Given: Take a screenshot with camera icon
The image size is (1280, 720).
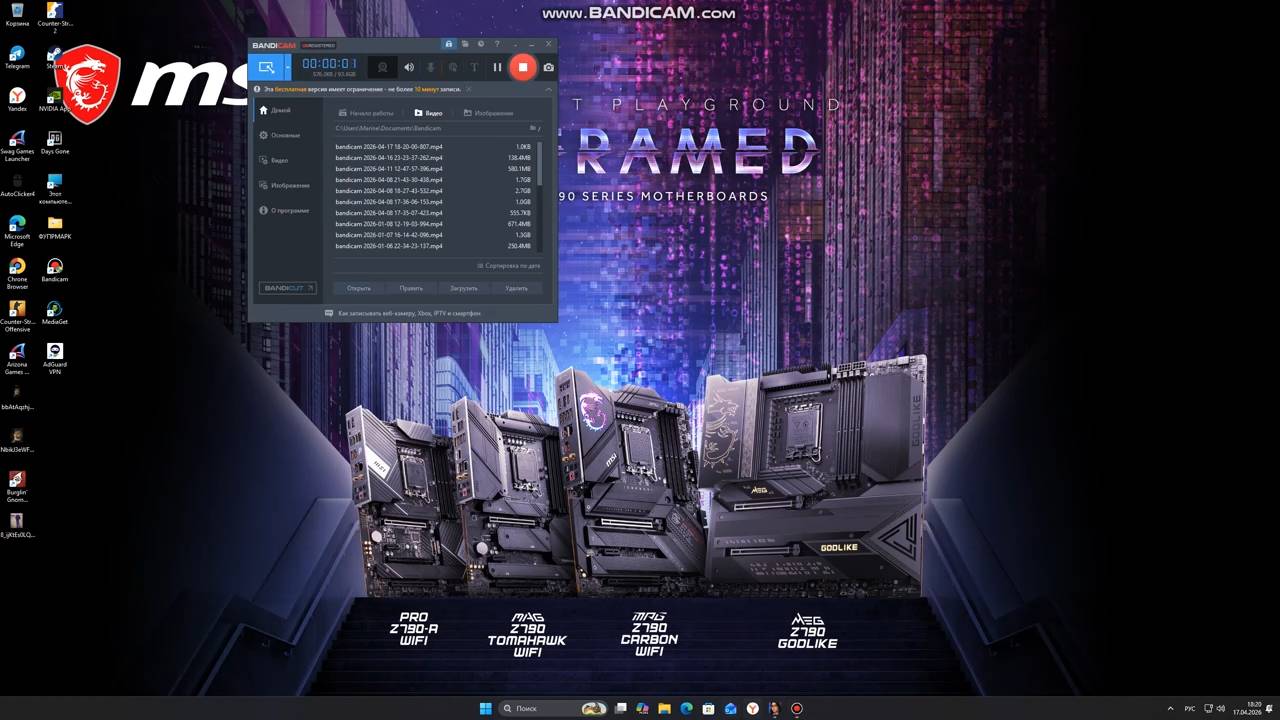Looking at the screenshot, I should pyautogui.click(x=548, y=67).
